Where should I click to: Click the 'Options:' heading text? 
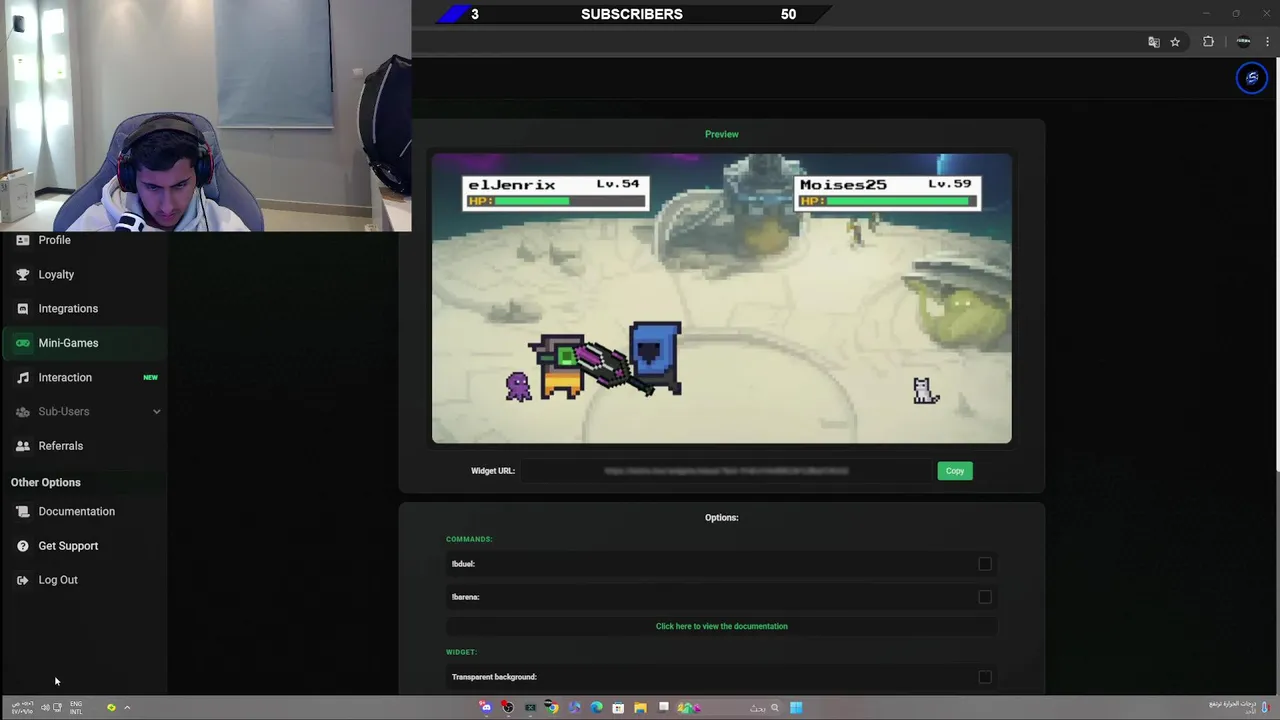click(722, 518)
